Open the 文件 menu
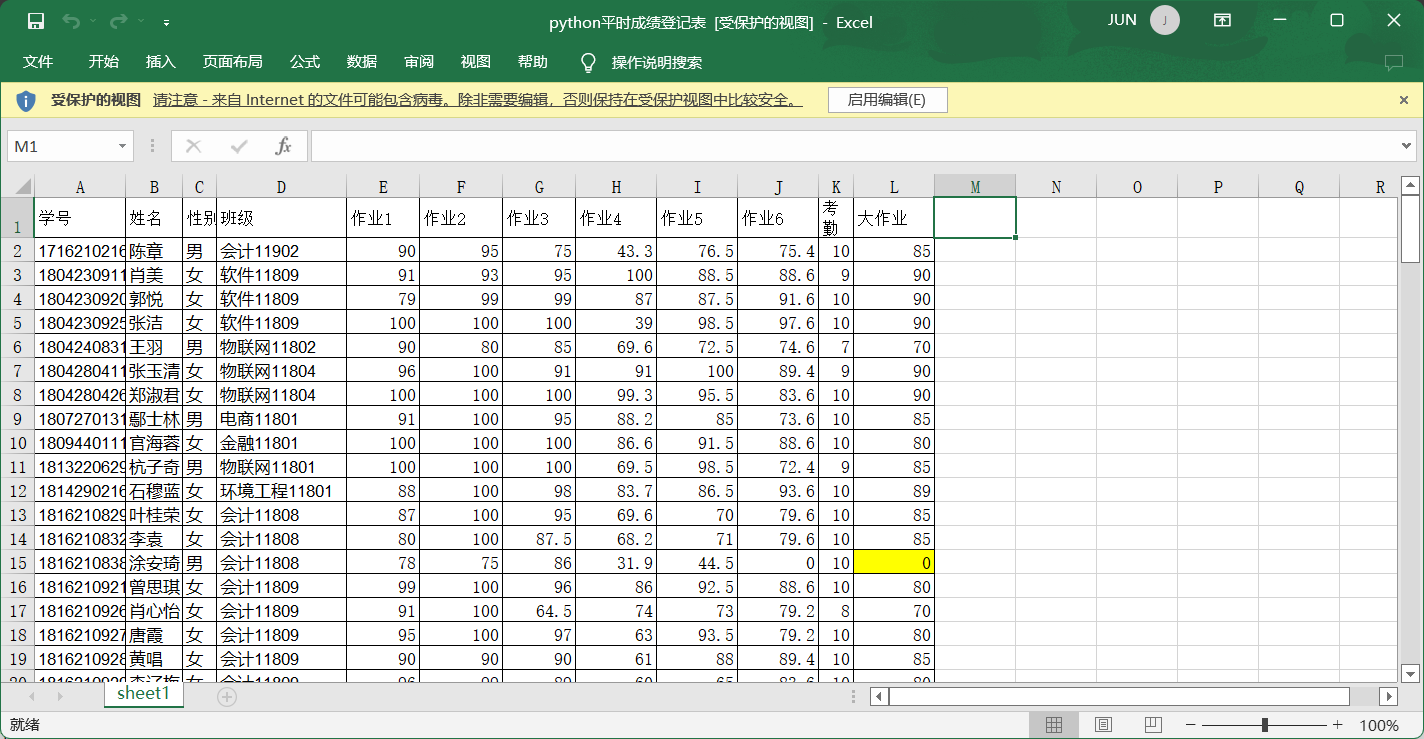This screenshot has height=739, width=1424. tap(38, 62)
